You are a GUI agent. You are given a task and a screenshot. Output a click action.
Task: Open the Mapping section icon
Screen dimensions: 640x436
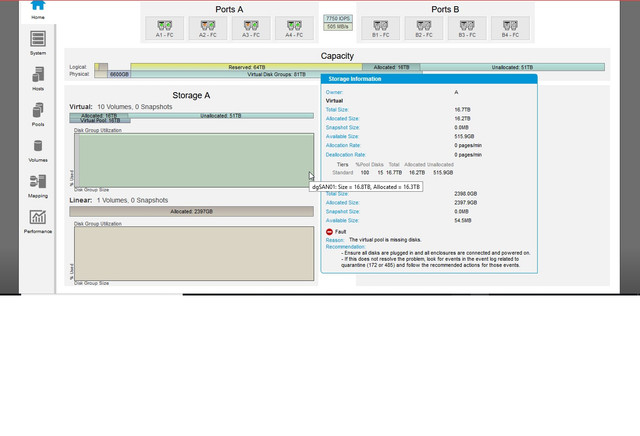click(x=38, y=181)
